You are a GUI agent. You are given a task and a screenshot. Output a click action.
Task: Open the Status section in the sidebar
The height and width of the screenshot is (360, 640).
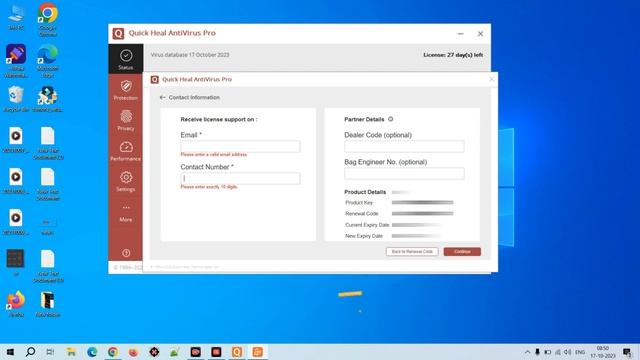[126, 59]
